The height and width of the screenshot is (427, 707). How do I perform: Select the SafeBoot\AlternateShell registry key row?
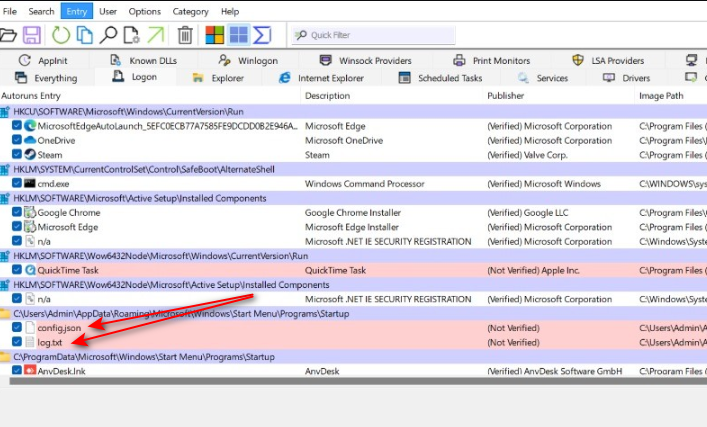354,170
